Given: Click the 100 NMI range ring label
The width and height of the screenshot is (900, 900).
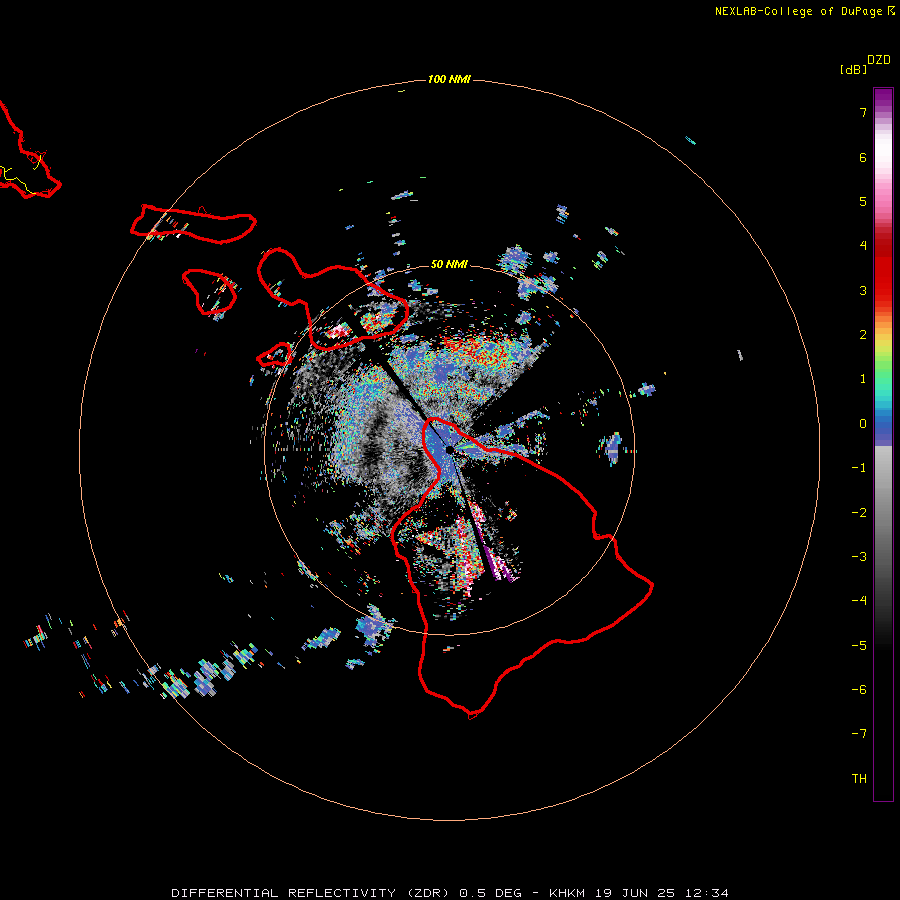Looking at the screenshot, I should [449, 79].
